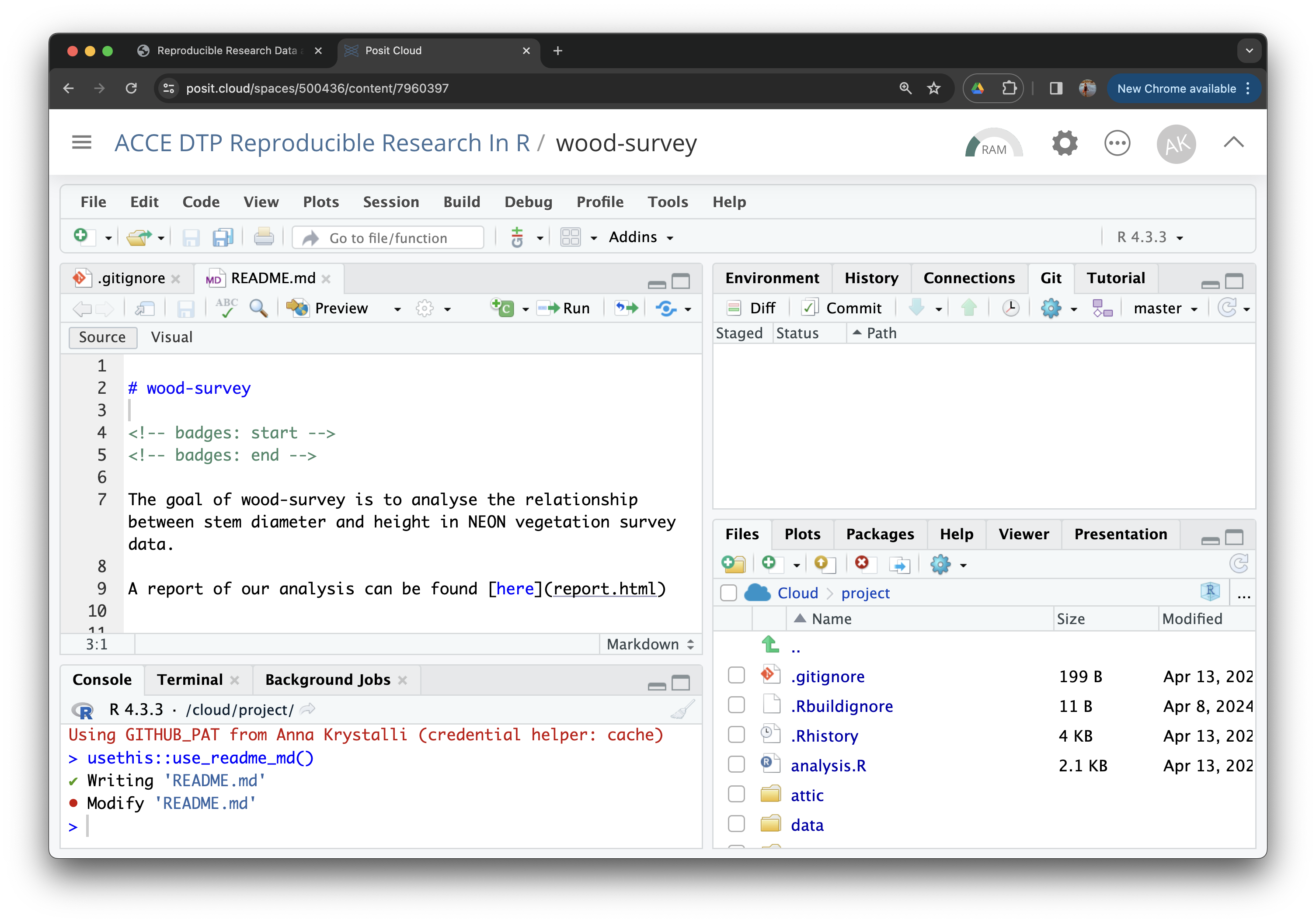Click the Insert Code Chunk icon
Image resolution: width=1316 pixels, height=923 pixels.
pyautogui.click(x=503, y=308)
